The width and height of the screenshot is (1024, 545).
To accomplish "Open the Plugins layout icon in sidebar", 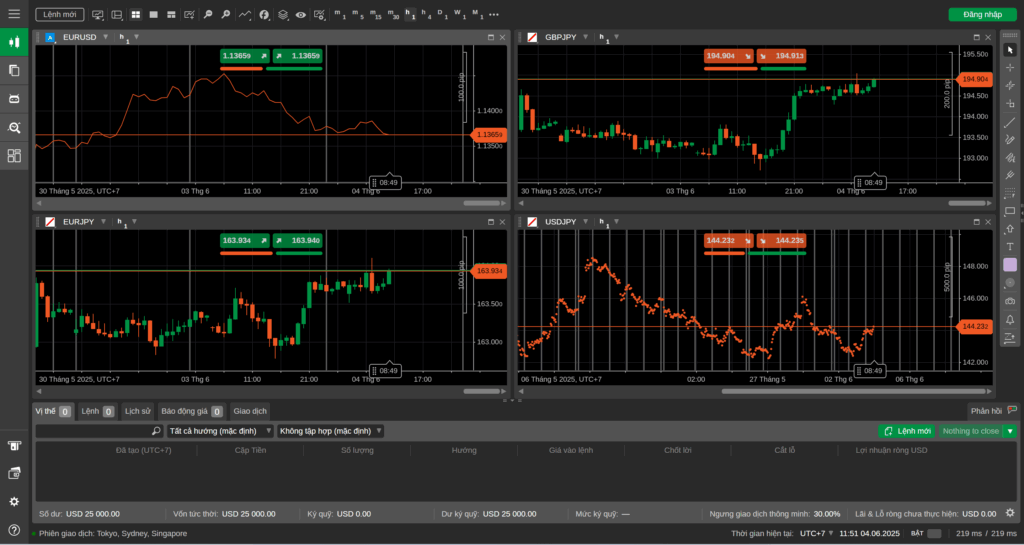I will click(x=14, y=155).
